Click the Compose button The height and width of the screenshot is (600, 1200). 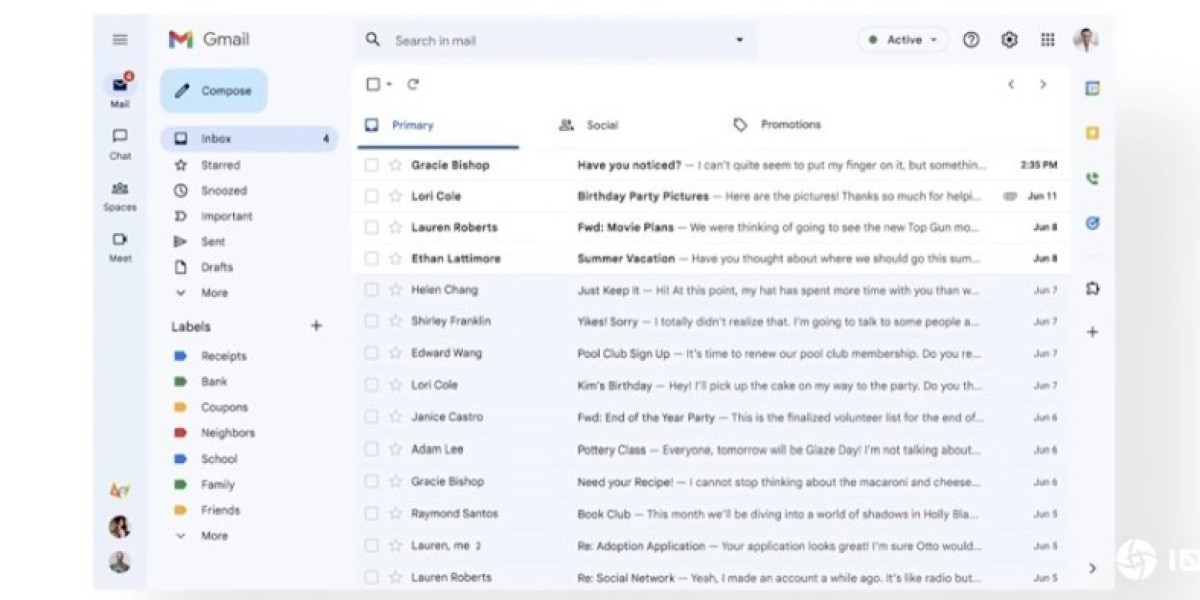pyautogui.click(x=214, y=91)
